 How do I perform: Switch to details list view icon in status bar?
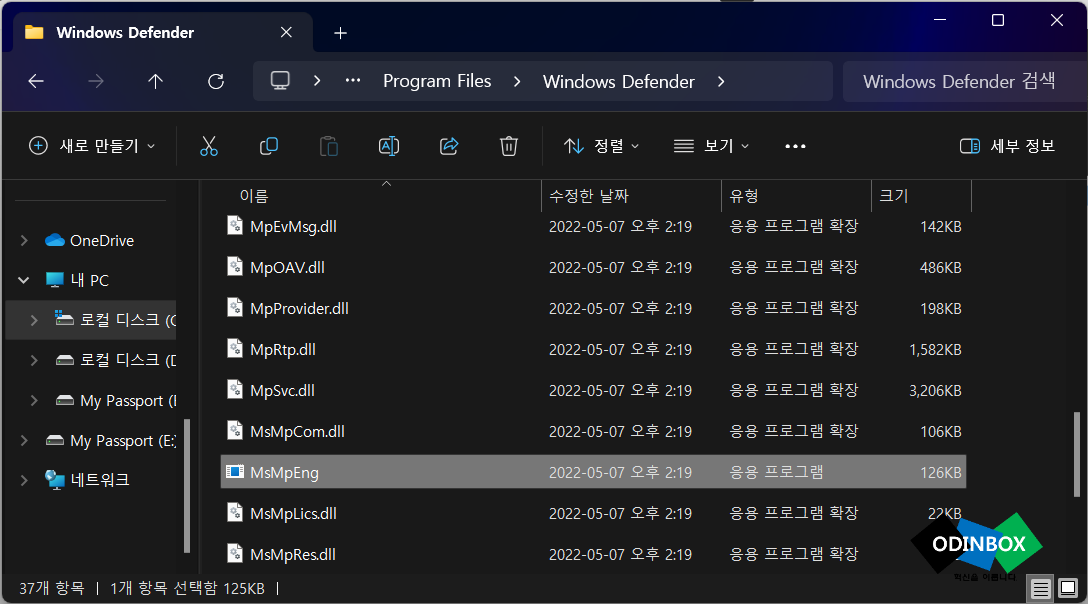point(1040,589)
